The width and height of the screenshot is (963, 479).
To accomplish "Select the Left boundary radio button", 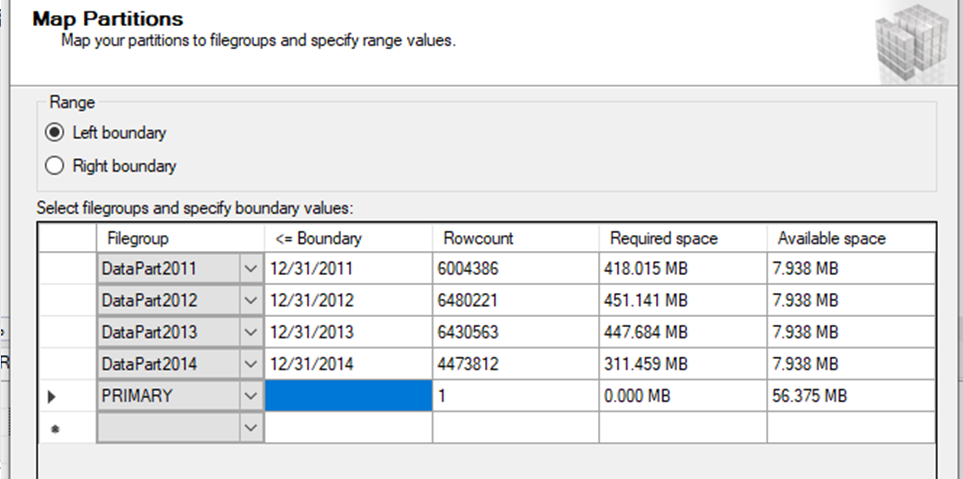I will coord(54,132).
